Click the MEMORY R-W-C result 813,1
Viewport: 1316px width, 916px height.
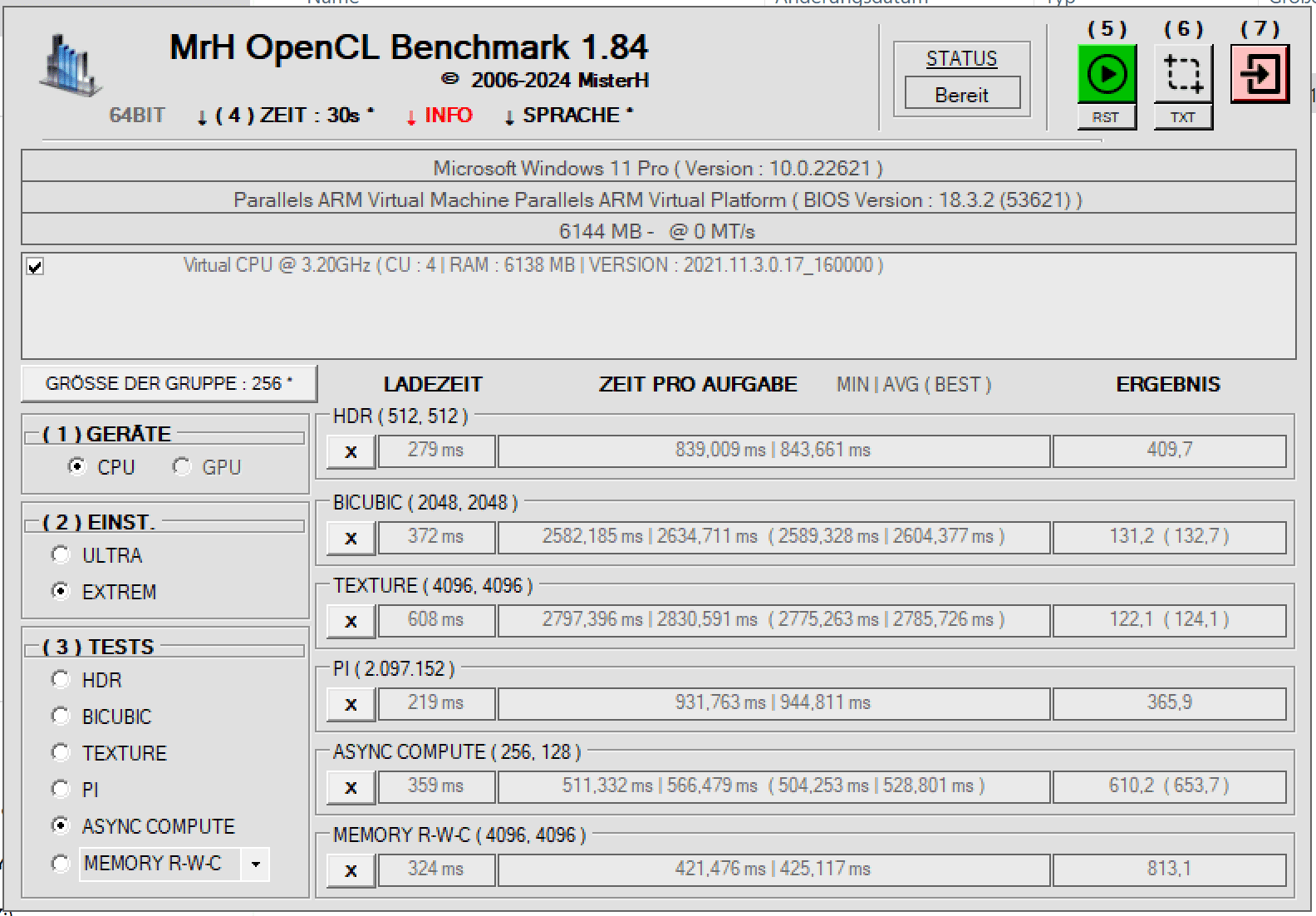1169,869
